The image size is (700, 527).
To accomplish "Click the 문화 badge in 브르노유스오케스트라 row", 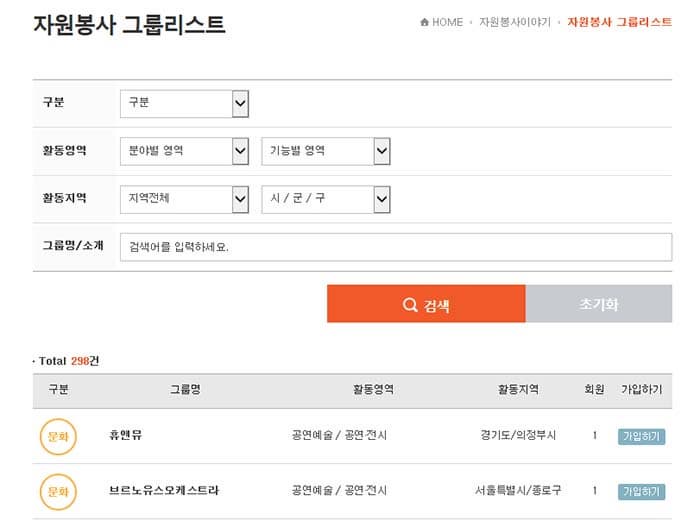I will pyautogui.click(x=58, y=492).
